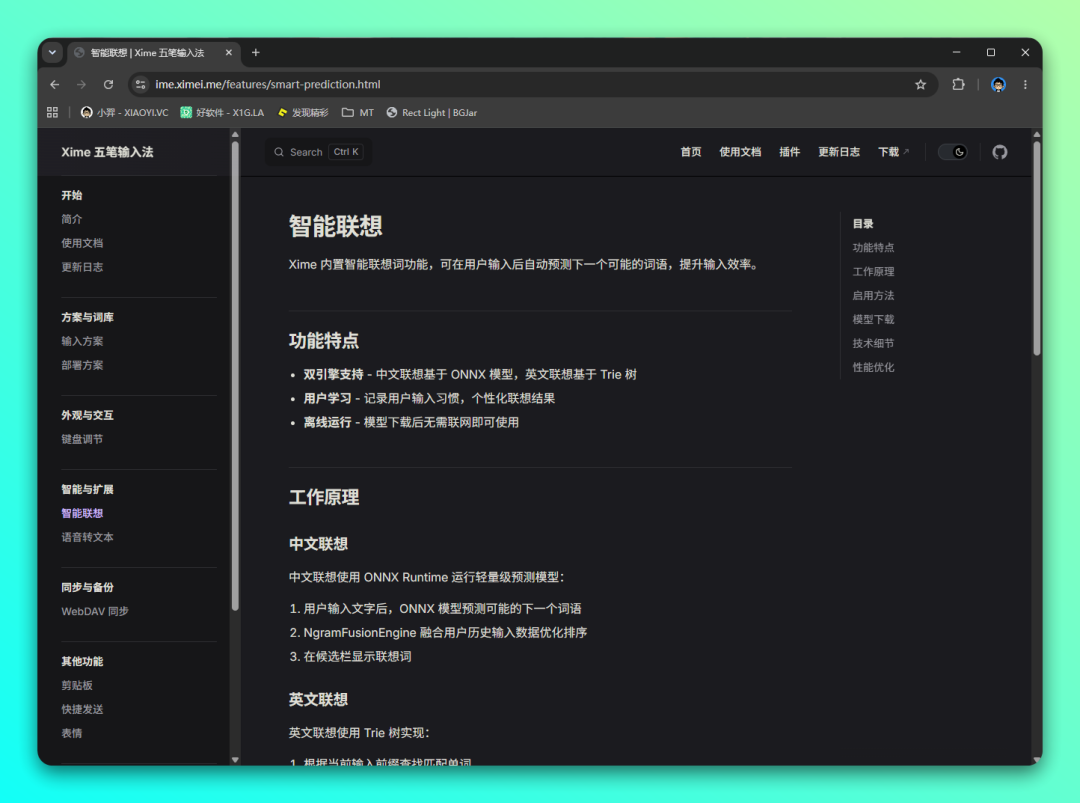Open the 发现精彩 bookmark
1080x803 pixels.
click(x=303, y=112)
